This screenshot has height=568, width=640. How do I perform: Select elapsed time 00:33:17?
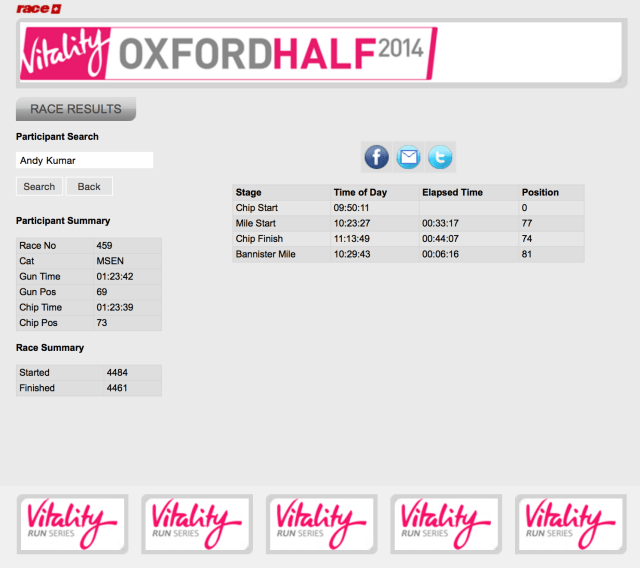[x=440, y=224]
